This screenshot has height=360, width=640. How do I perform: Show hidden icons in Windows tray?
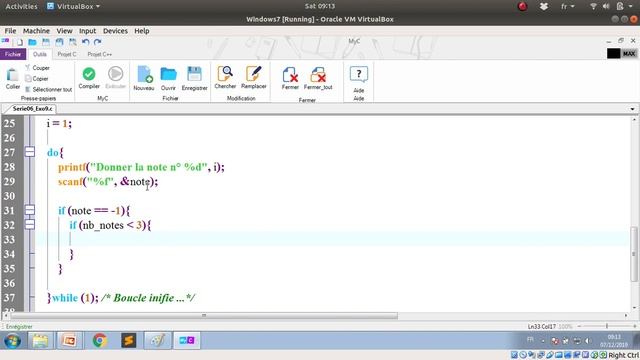tap(543, 341)
